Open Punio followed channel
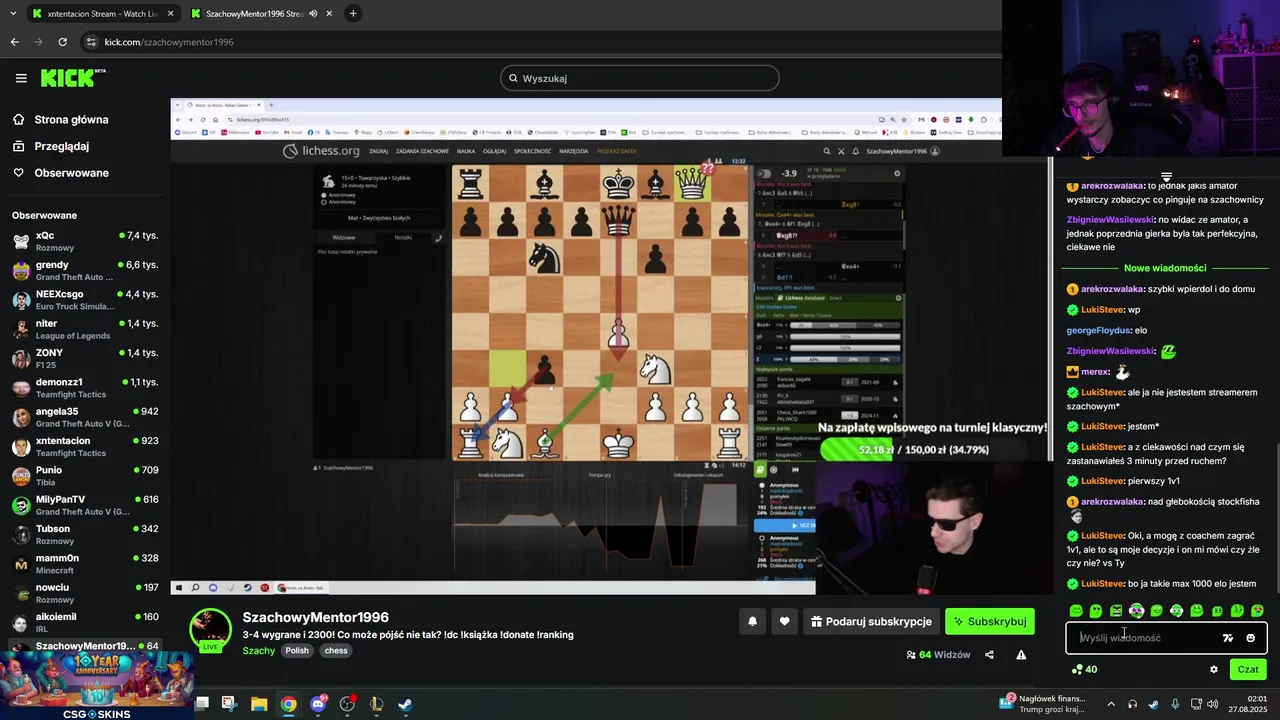 click(x=85, y=476)
